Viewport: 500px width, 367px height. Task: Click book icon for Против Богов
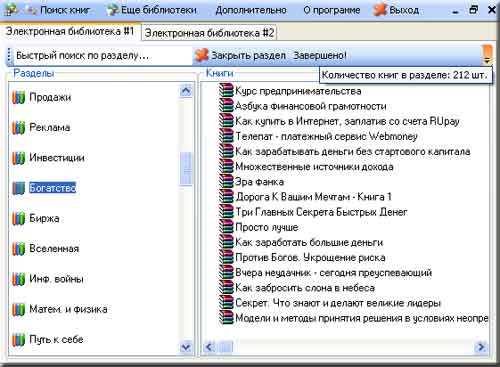coord(226,257)
